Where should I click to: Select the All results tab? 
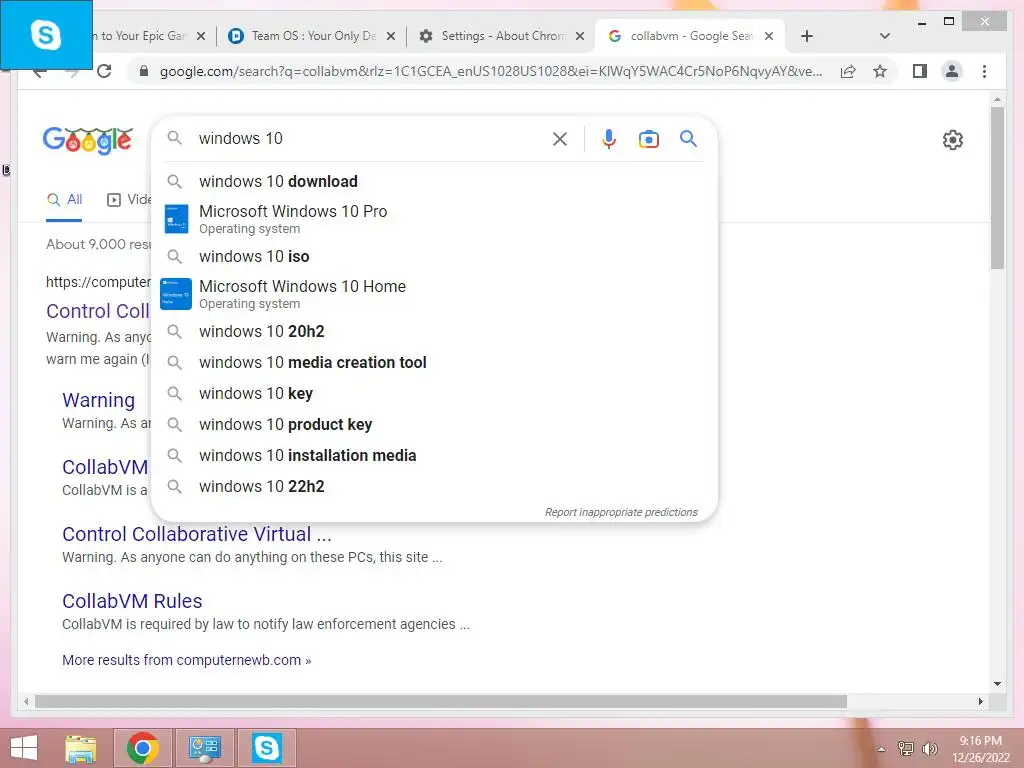tap(64, 200)
